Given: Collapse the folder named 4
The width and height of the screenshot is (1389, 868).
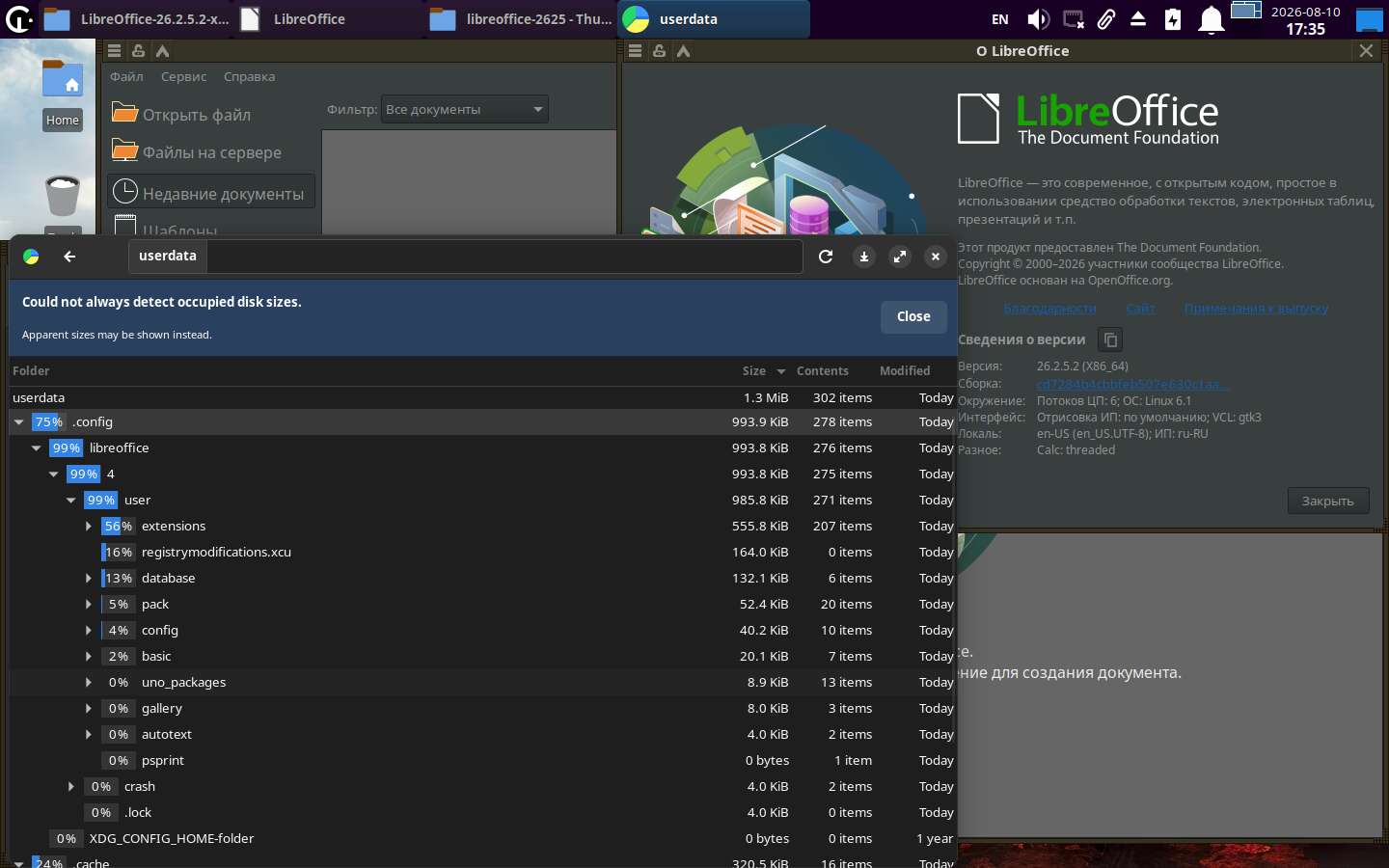Looking at the screenshot, I should [54, 475].
